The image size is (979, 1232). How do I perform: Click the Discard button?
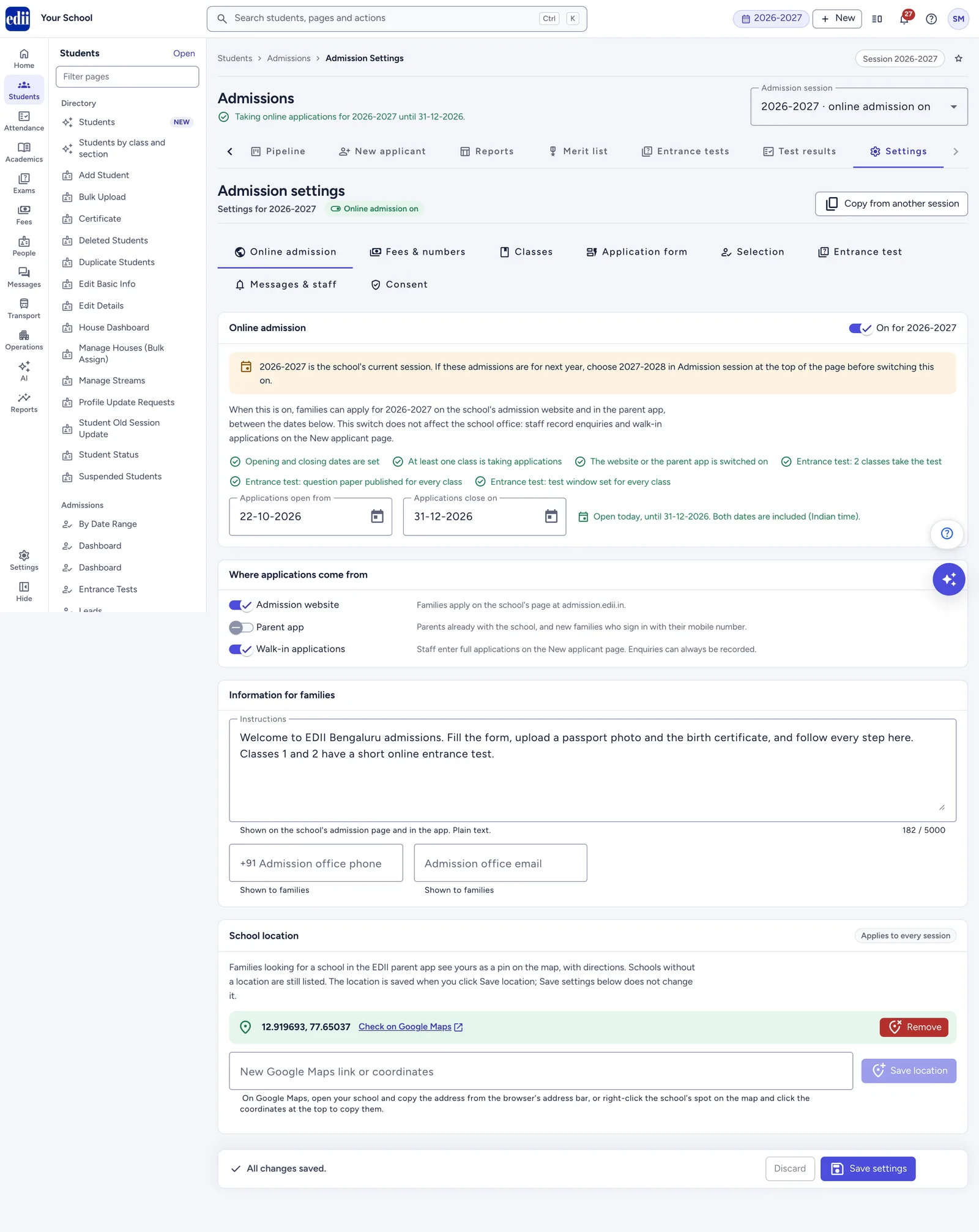(x=789, y=1169)
